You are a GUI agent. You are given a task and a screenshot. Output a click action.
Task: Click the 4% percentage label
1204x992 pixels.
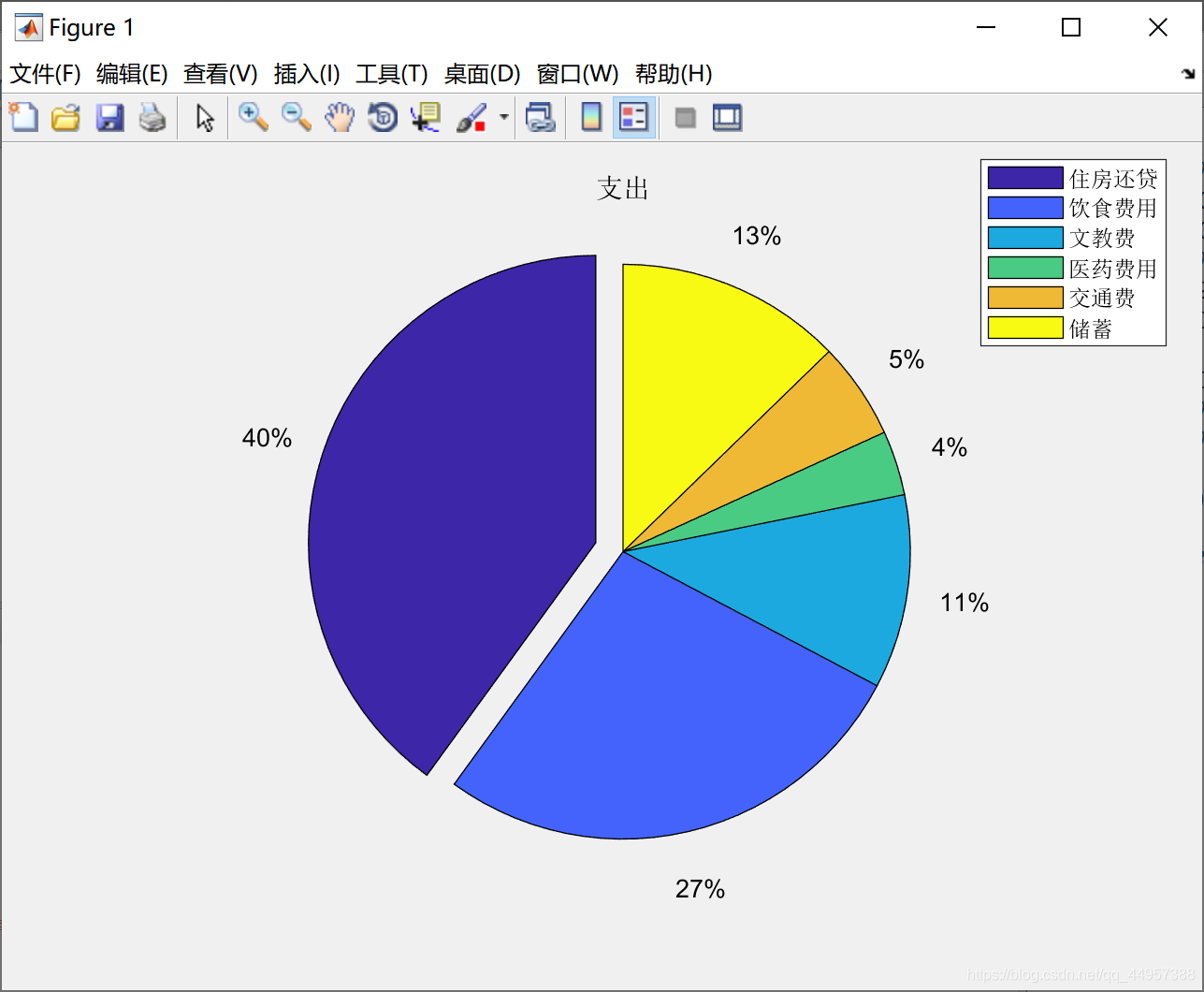pos(949,447)
